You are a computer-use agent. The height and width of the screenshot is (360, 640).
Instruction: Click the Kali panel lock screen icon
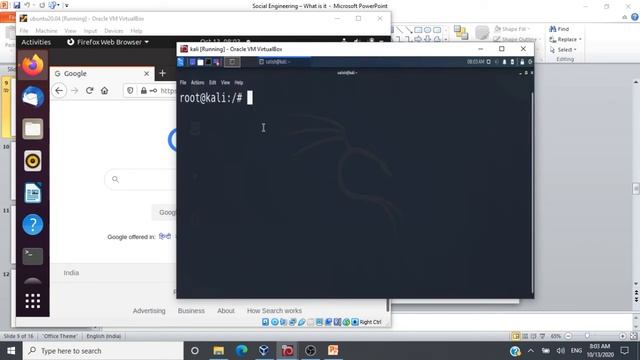[x=522, y=62]
